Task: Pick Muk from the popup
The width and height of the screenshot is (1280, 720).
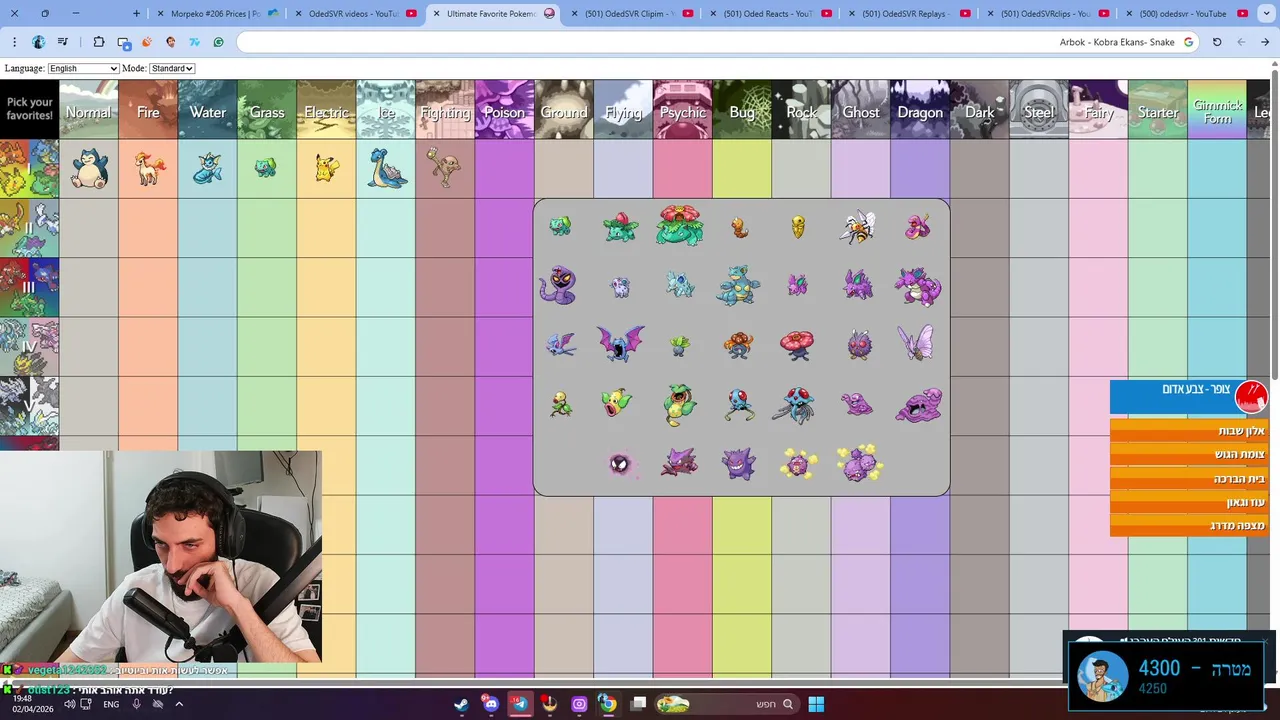Action: [918, 405]
